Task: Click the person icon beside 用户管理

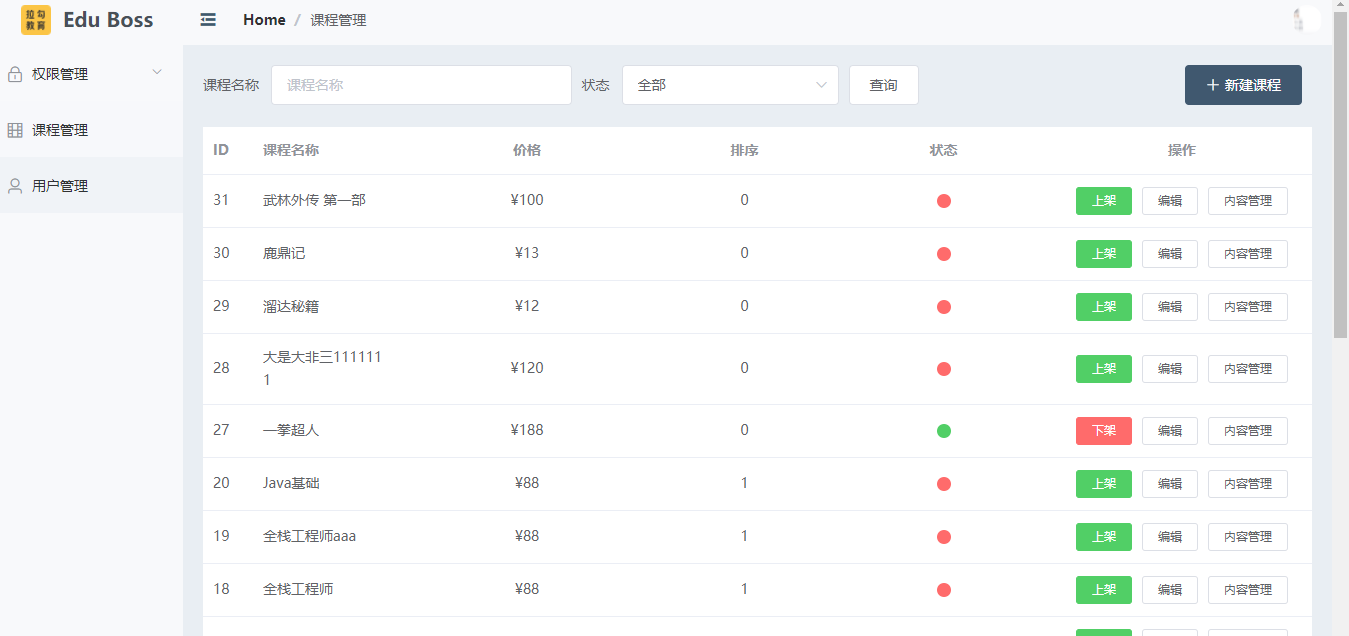Action: point(15,186)
